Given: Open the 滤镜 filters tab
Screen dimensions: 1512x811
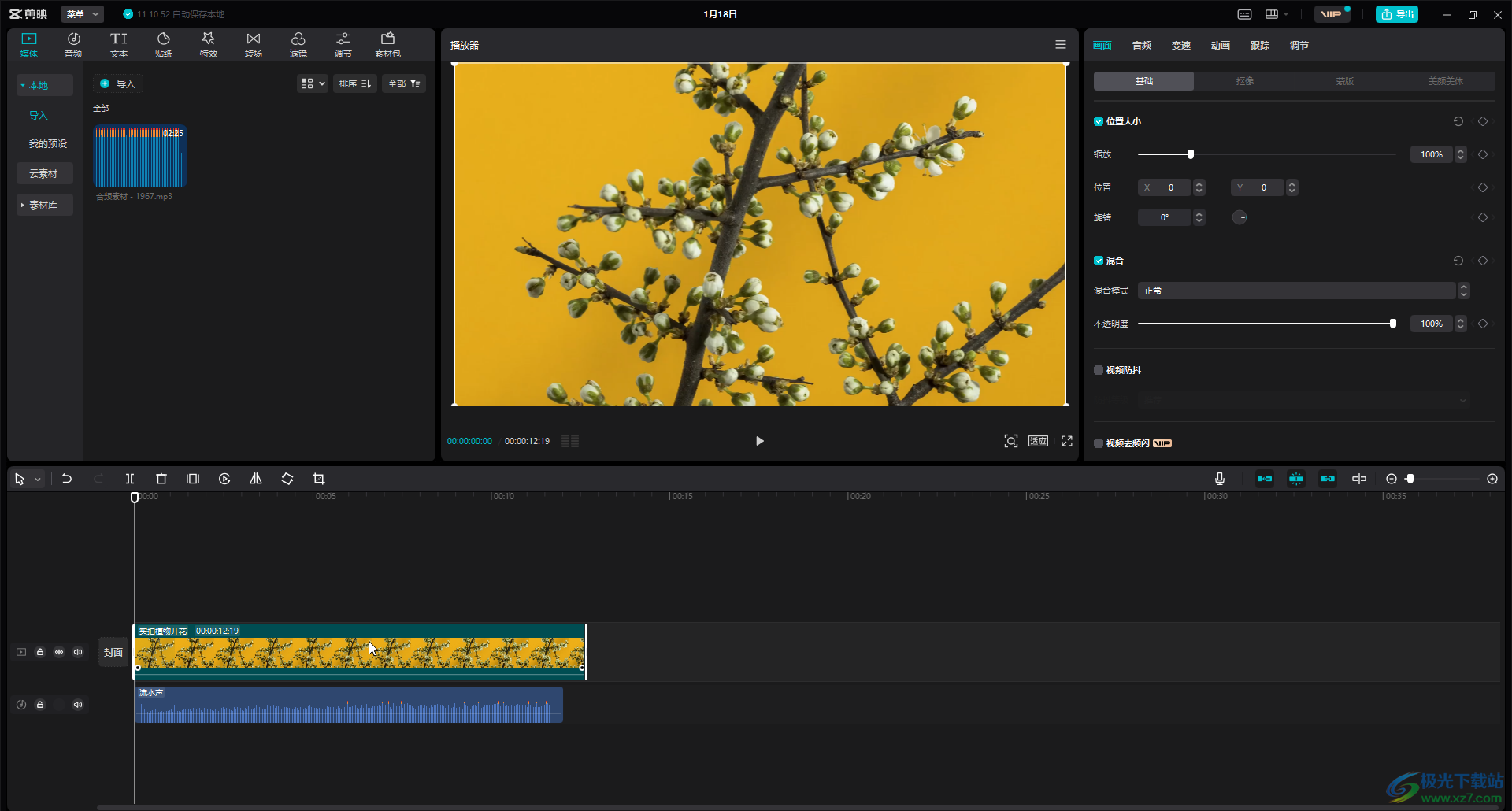Looking at the screenshot, I should (298, 45).
